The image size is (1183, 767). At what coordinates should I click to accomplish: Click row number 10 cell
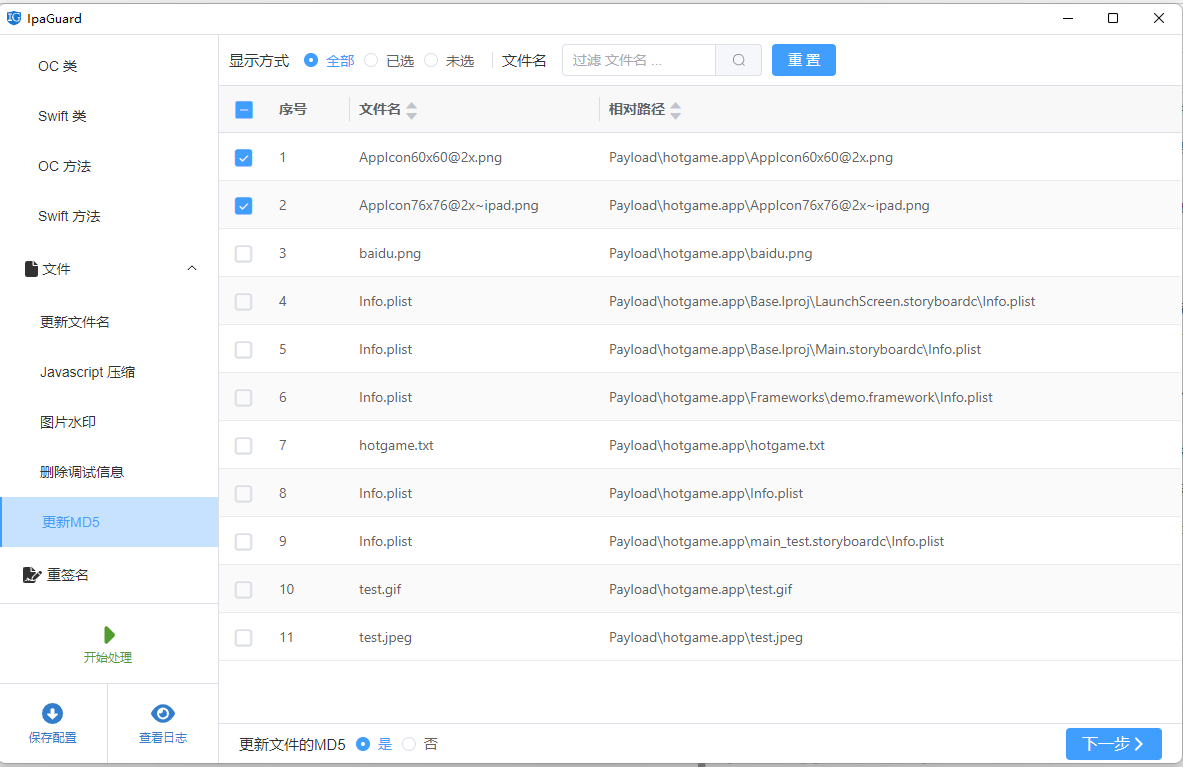pos(287,590)
